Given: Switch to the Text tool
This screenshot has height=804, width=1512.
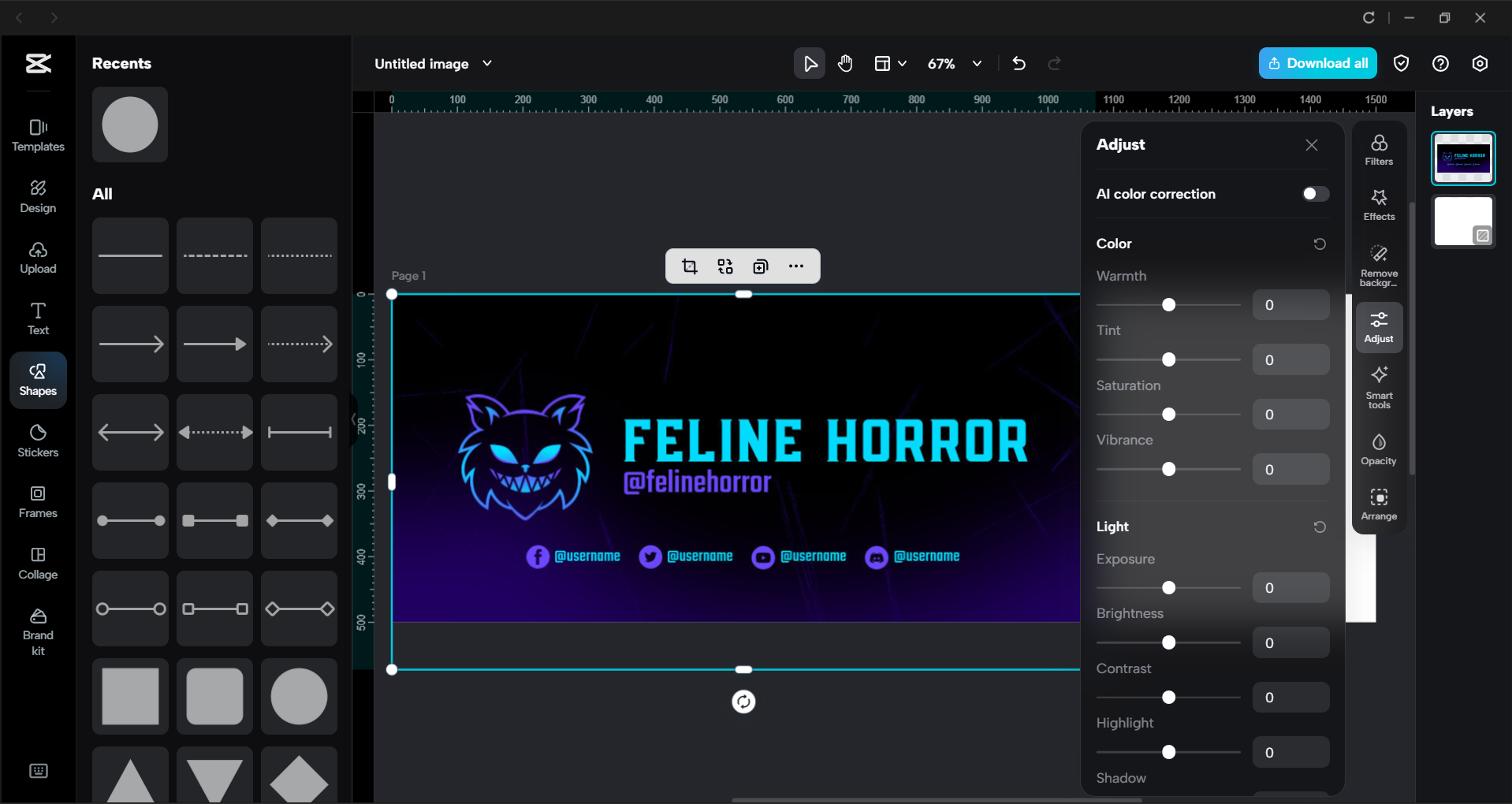Looking at the screenshot, I should point(37,318).
